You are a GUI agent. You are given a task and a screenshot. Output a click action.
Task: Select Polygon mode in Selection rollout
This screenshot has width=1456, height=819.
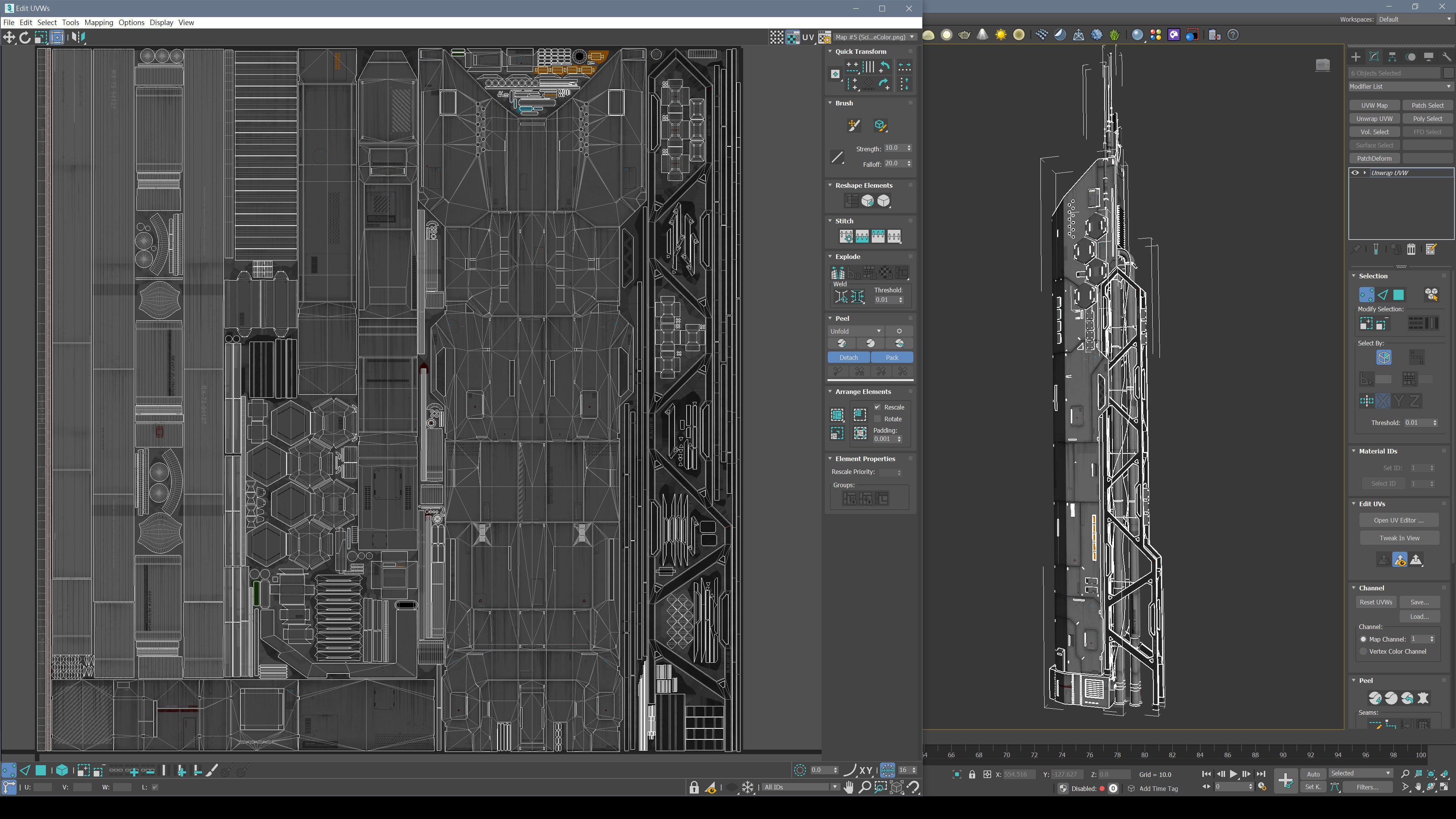point(1398,295)
